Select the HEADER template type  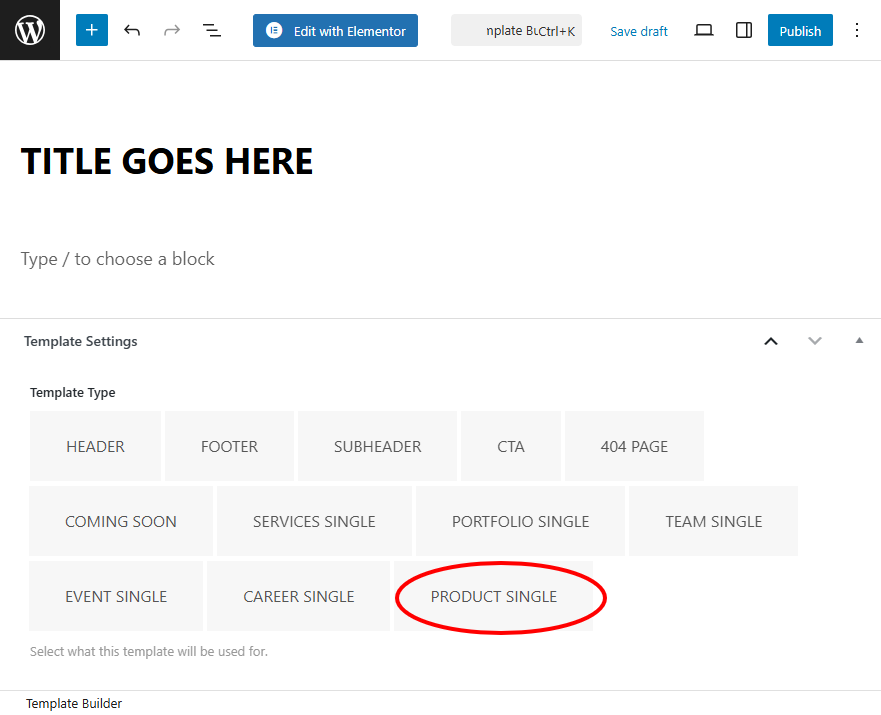click(x=95, y=446)
